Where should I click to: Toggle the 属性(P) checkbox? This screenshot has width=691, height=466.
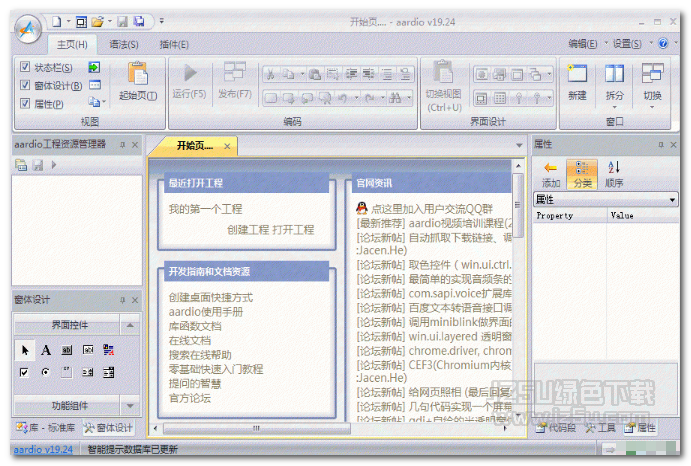tap(25, 104)
